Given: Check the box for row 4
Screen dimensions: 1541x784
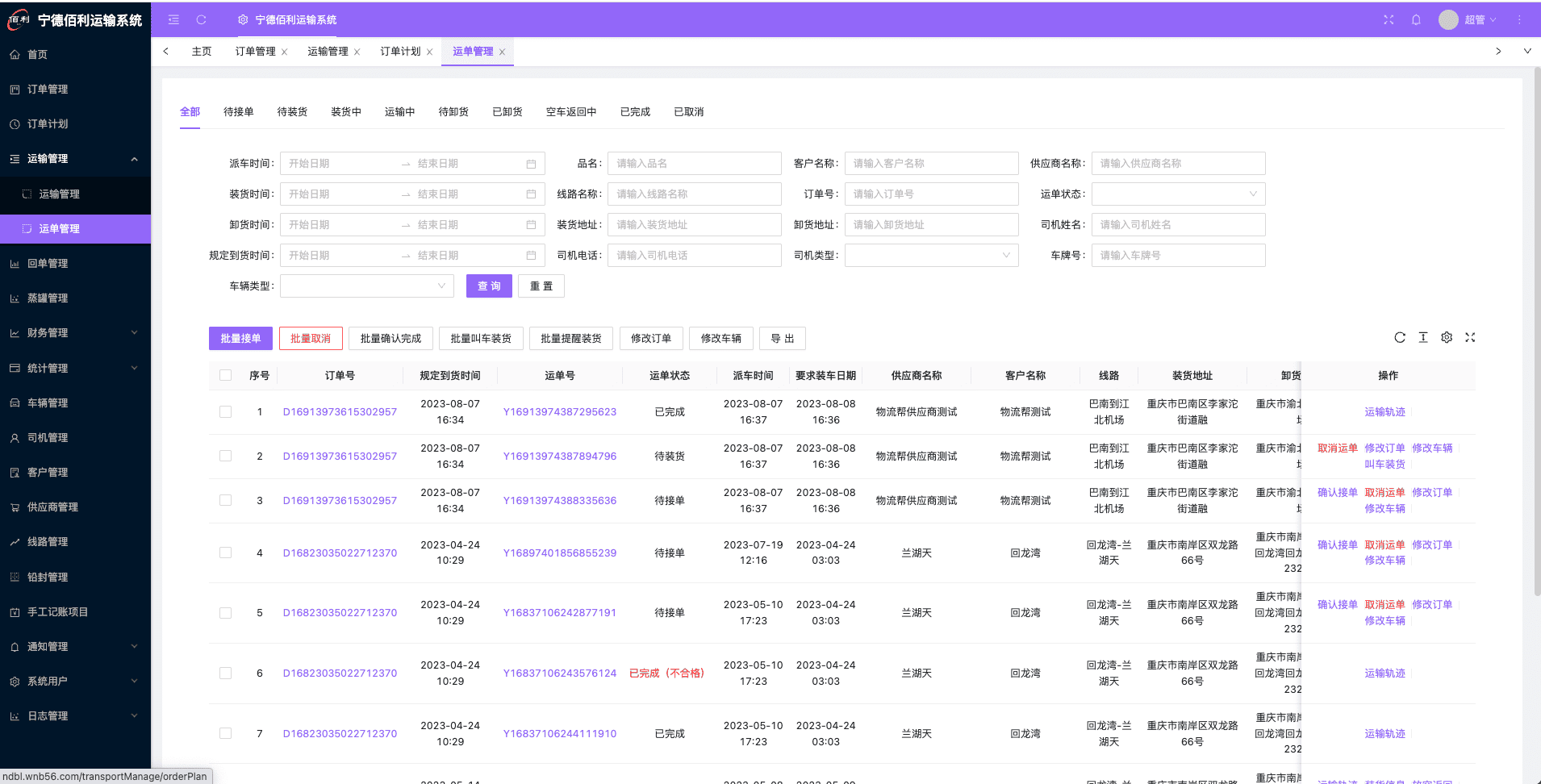Looking at the screenshot, I should click(x=226, y=553).
